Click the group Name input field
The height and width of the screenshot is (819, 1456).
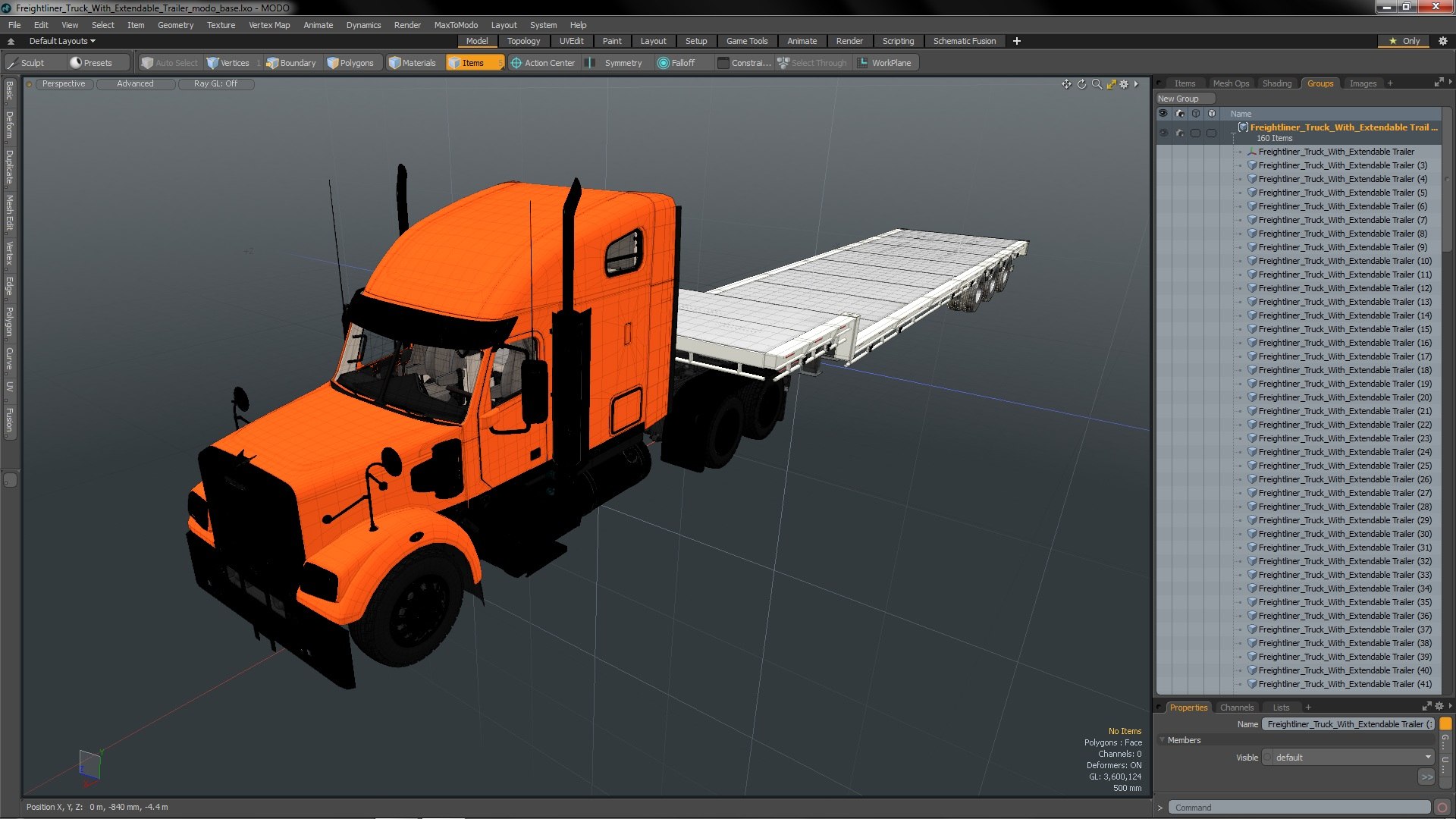[x=1348, y=724]
